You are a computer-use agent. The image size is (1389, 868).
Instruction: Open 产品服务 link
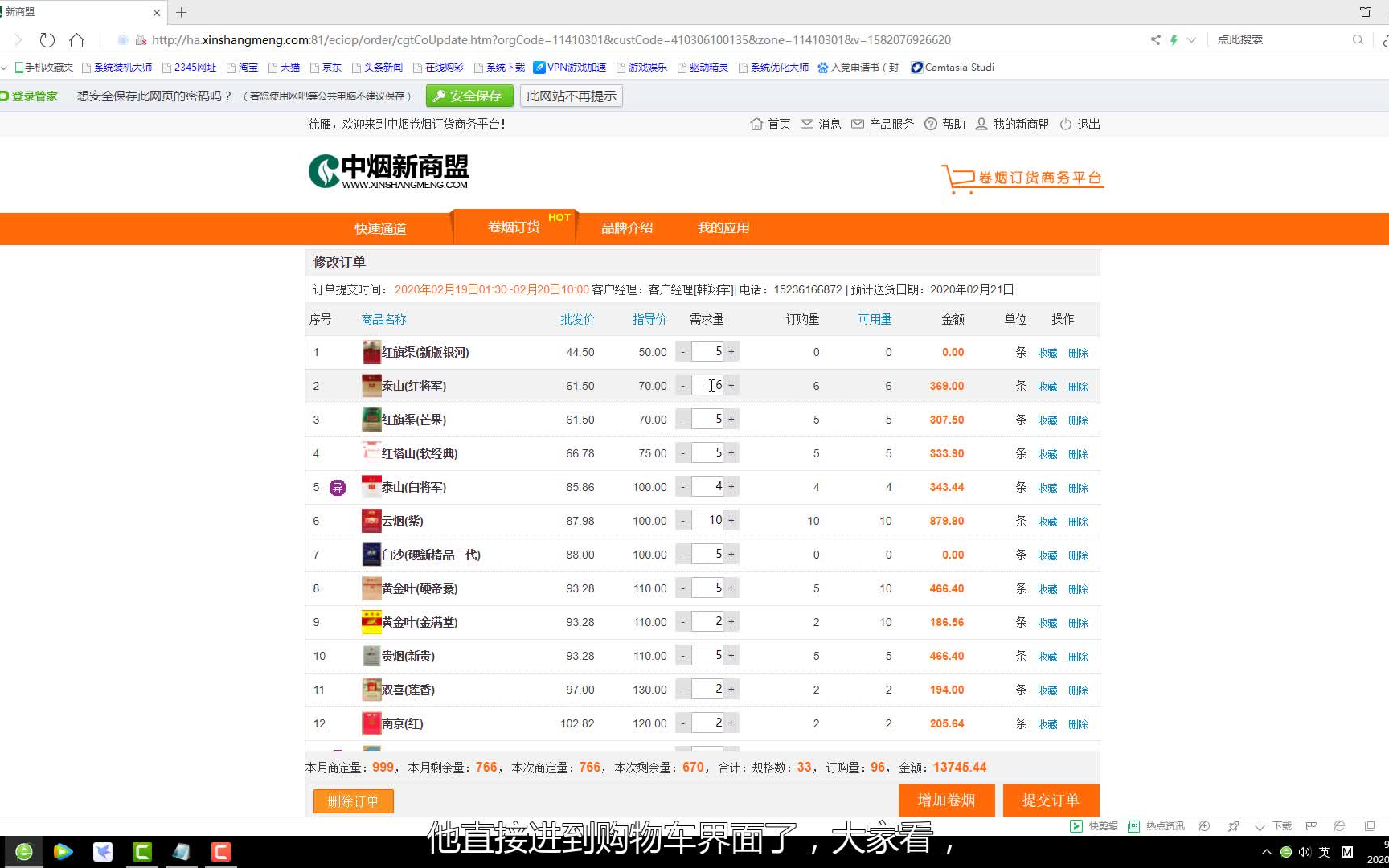coord(883,124)
